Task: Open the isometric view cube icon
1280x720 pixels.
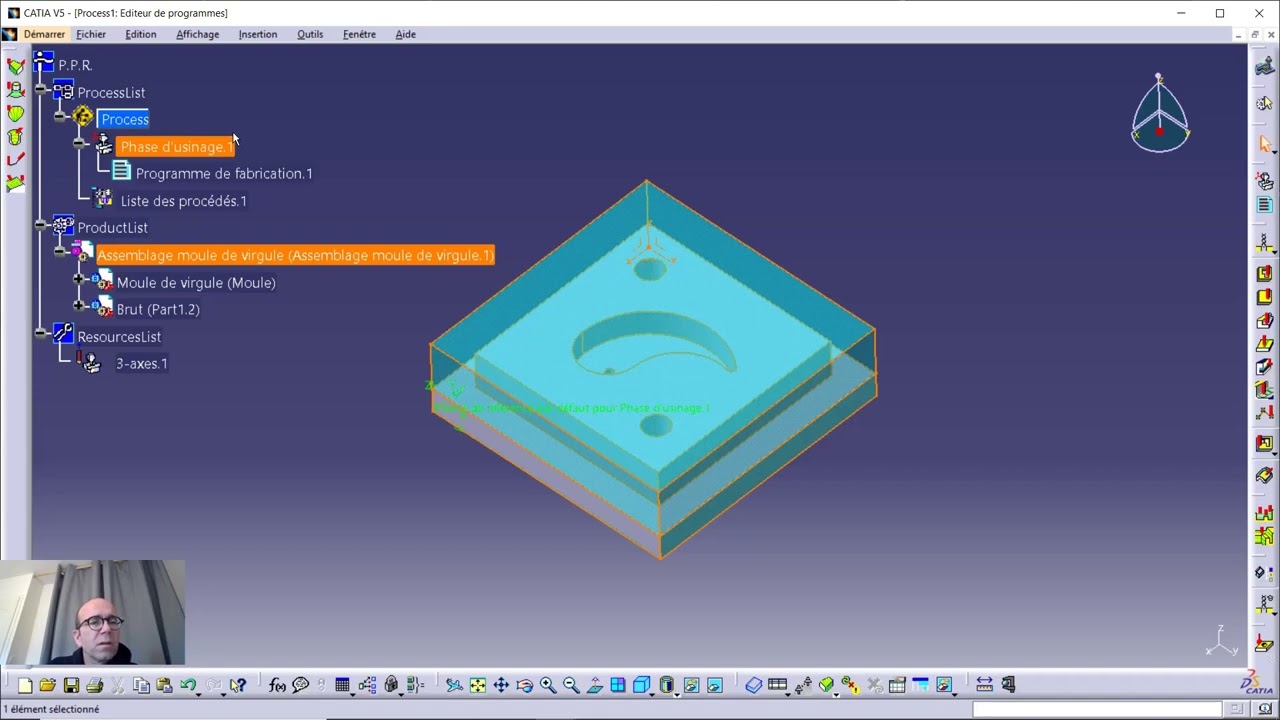Action: pyautogui.click(x=642, y=685)
